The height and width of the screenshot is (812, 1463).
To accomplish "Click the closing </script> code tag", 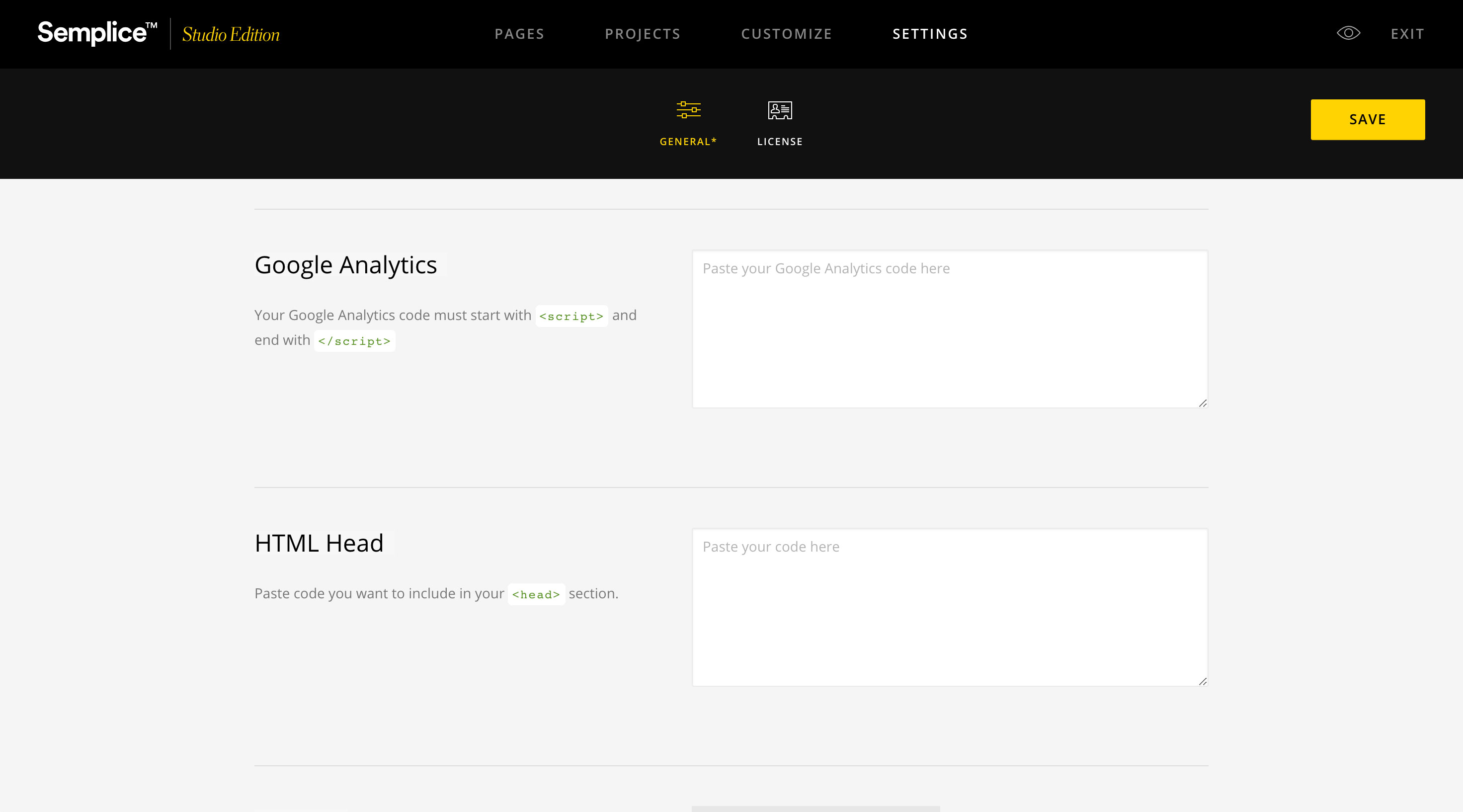I will point(354,341).
